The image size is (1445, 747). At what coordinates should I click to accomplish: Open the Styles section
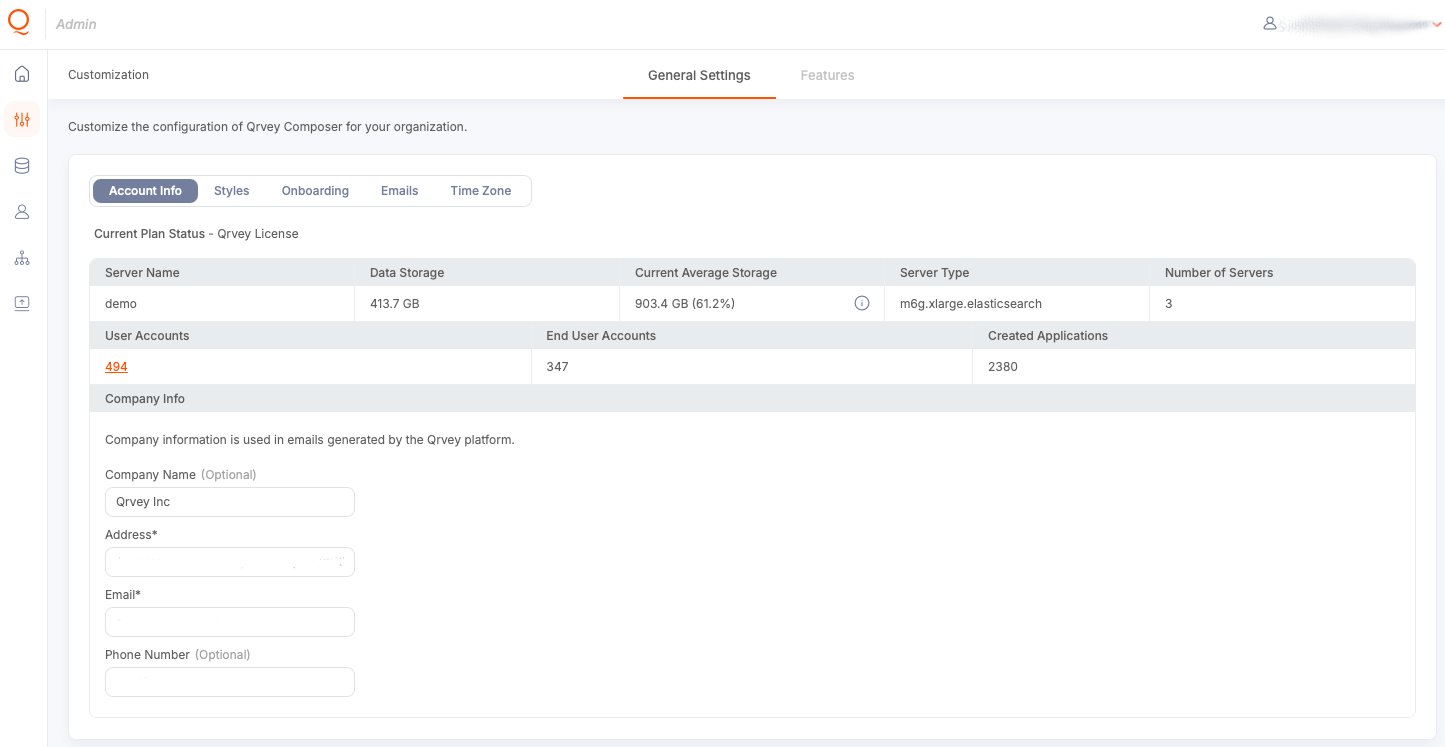[231, 190]
